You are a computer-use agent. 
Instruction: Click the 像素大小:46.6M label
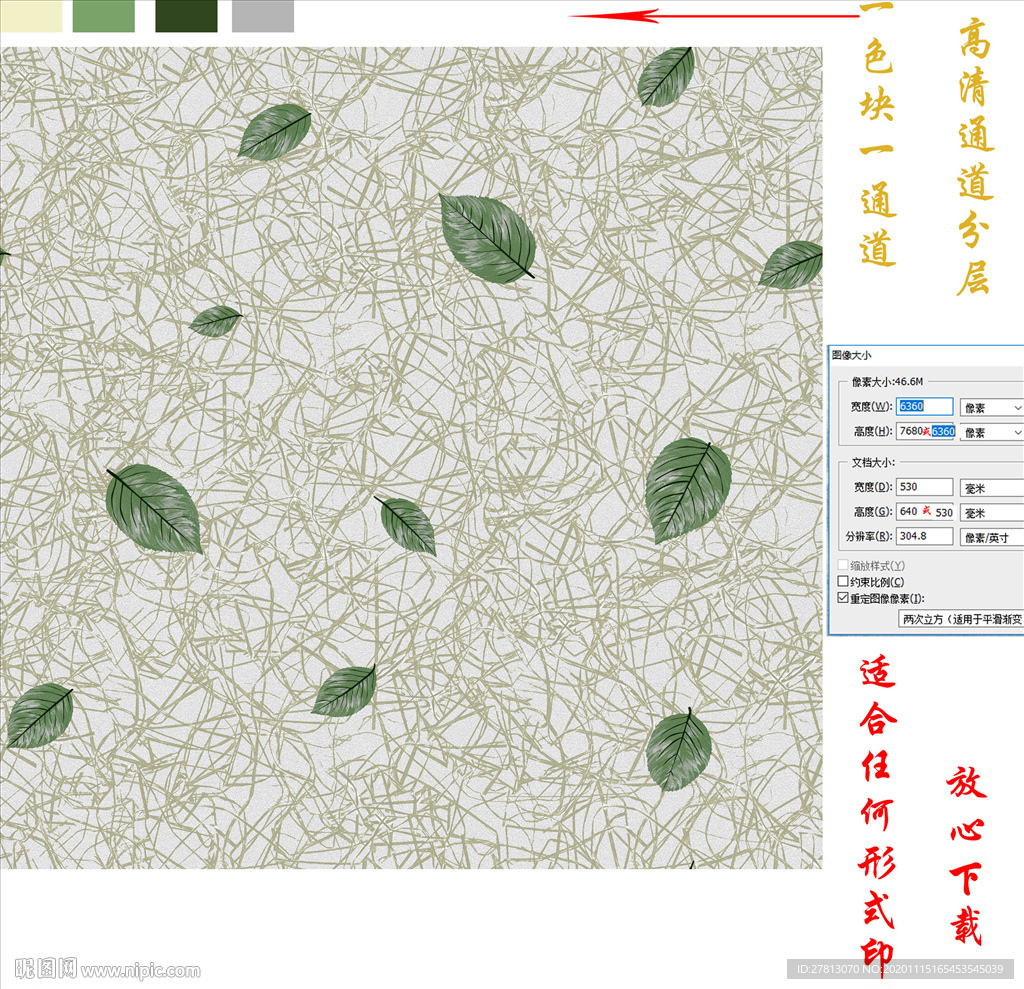[x=887, y=381]
